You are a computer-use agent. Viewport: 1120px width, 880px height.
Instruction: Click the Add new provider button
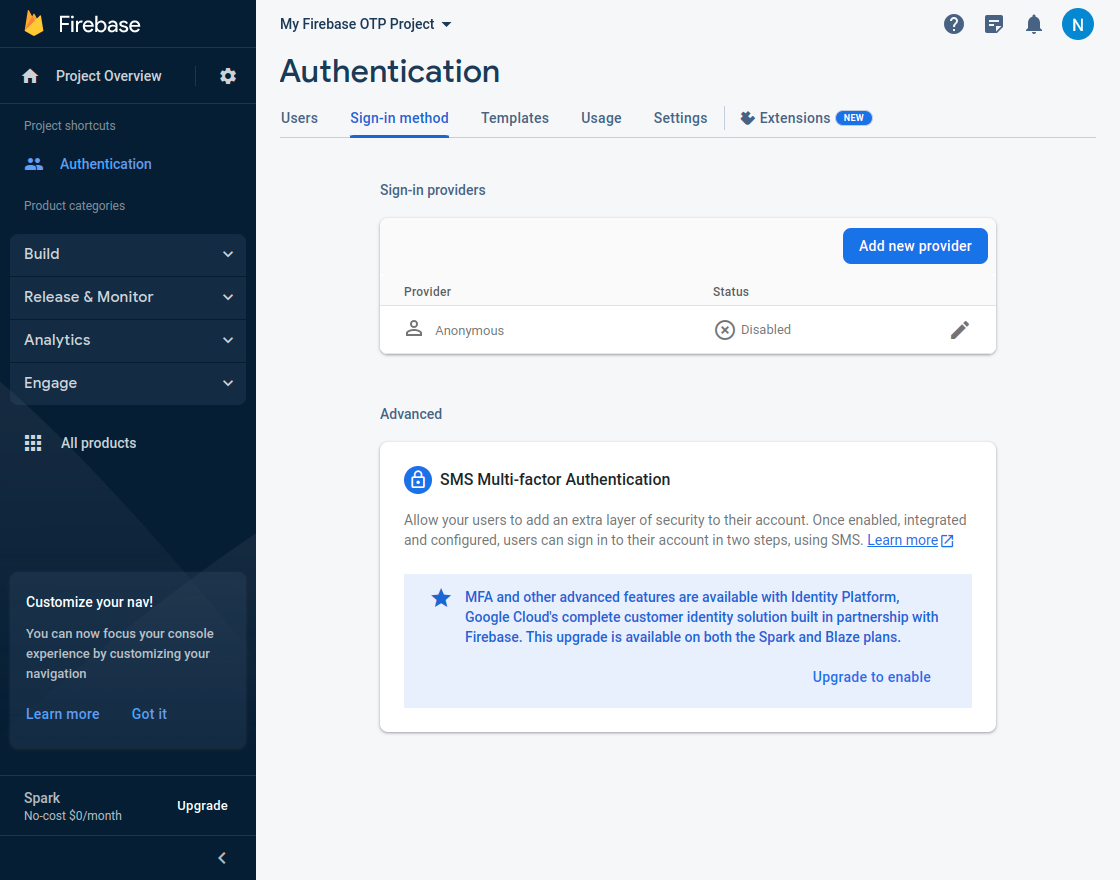(915, 246)
